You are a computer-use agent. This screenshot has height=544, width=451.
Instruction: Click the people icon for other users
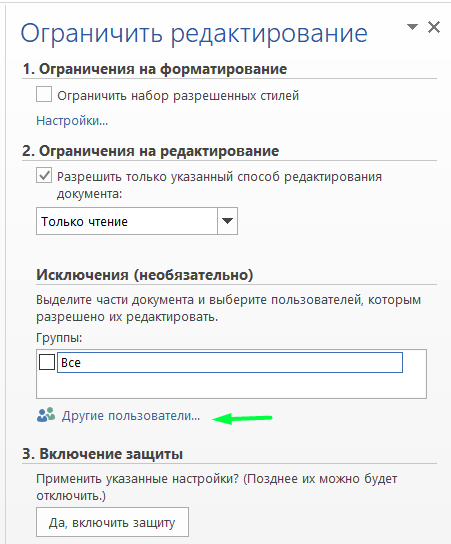pos(46,415)
